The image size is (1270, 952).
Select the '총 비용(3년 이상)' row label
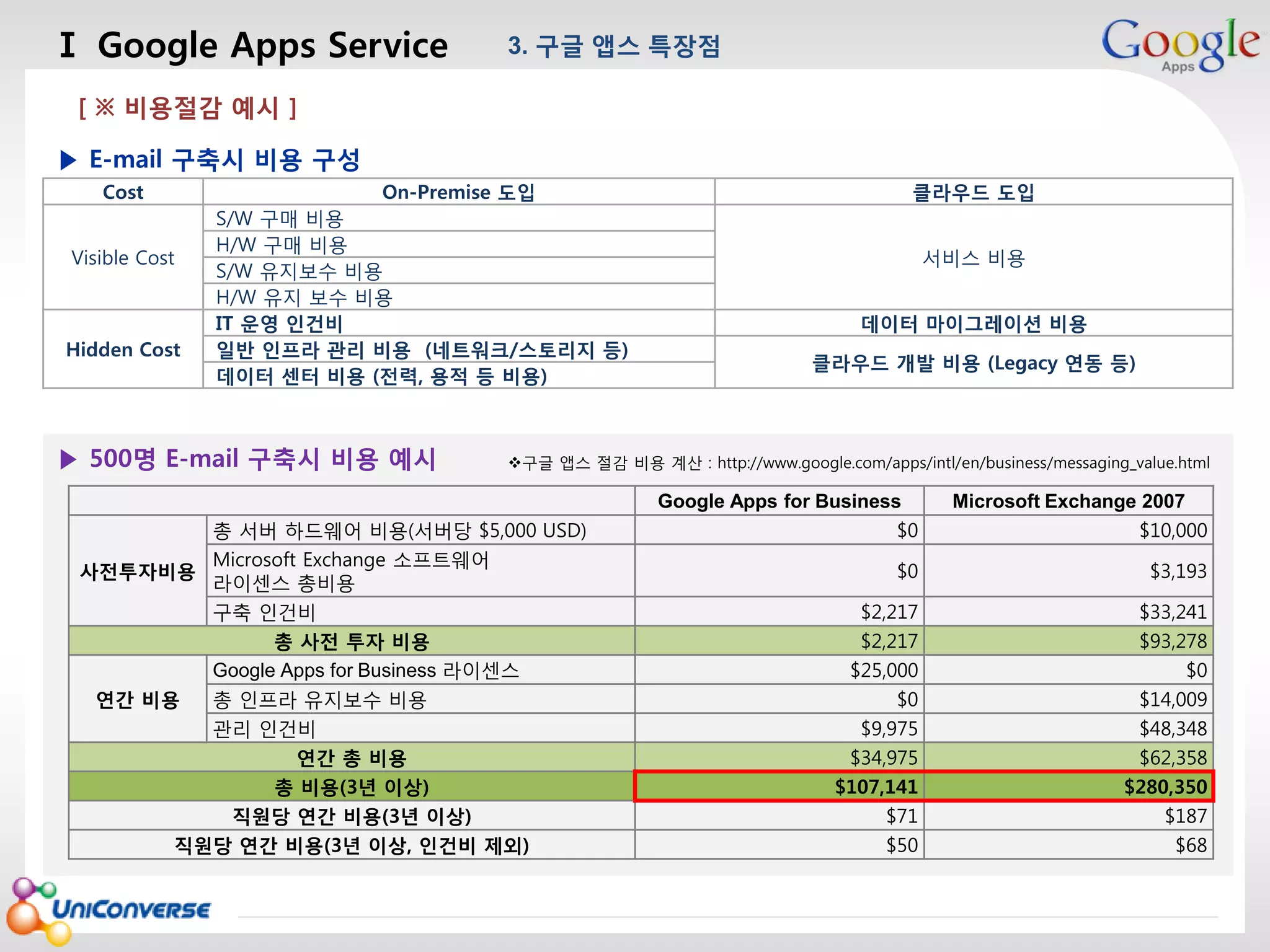coord(352,787)
